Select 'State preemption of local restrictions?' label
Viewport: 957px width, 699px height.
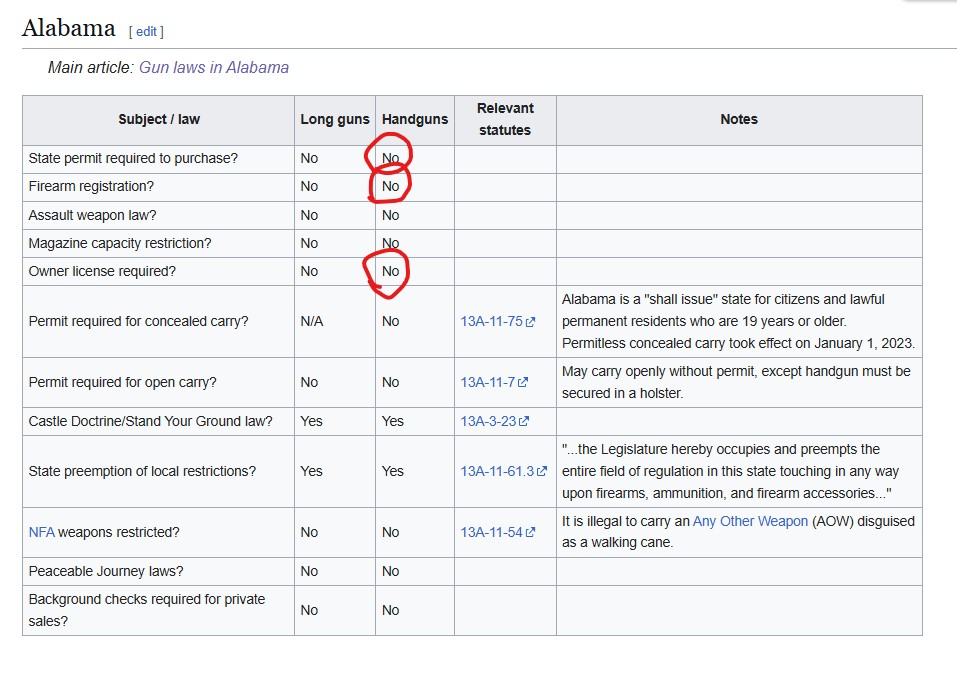pyautogui.click(x=142, y=472)
